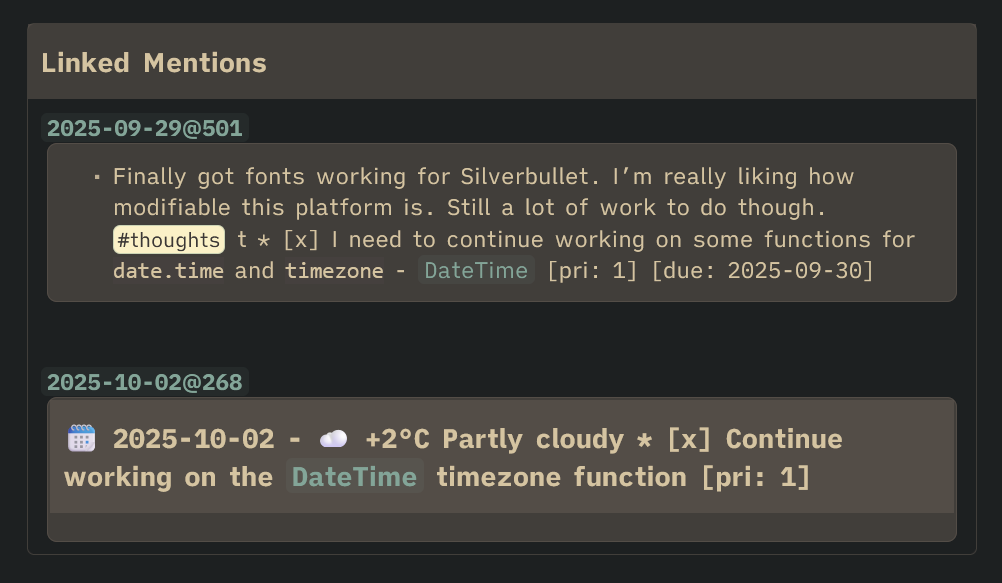Follow the DateTime link beside "timezone -"

pos(476,271)
